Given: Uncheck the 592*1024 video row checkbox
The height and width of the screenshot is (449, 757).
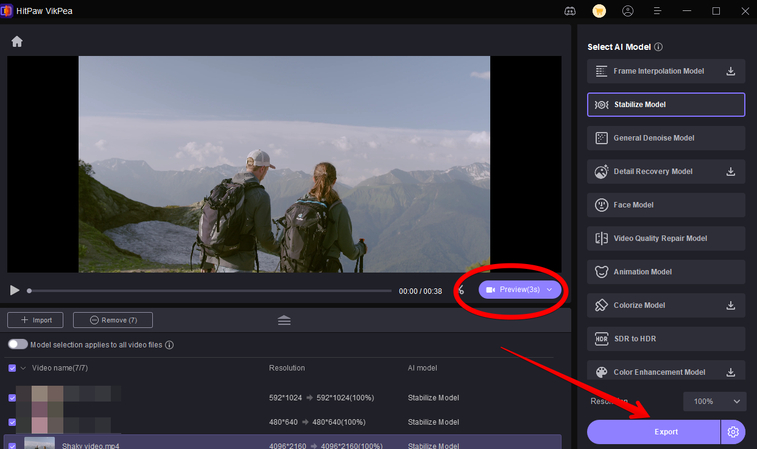Looking at the screenshot, I should point(12,398).
